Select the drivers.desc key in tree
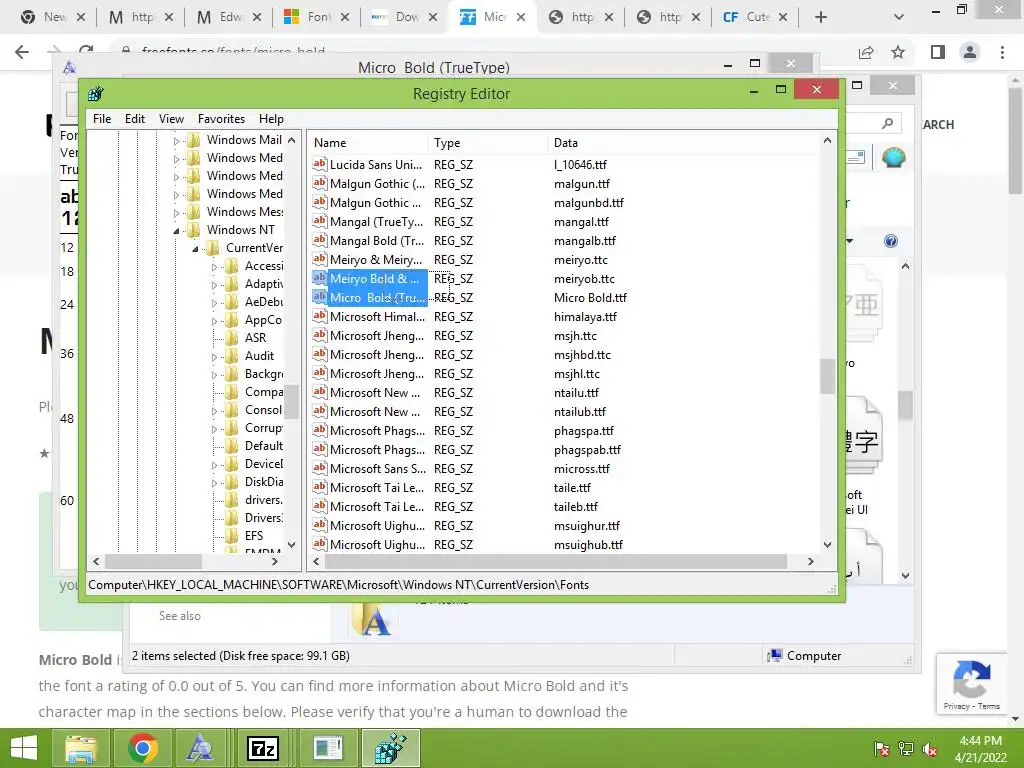This screenshot has width=1024, height=768. [x=263, y=500]
